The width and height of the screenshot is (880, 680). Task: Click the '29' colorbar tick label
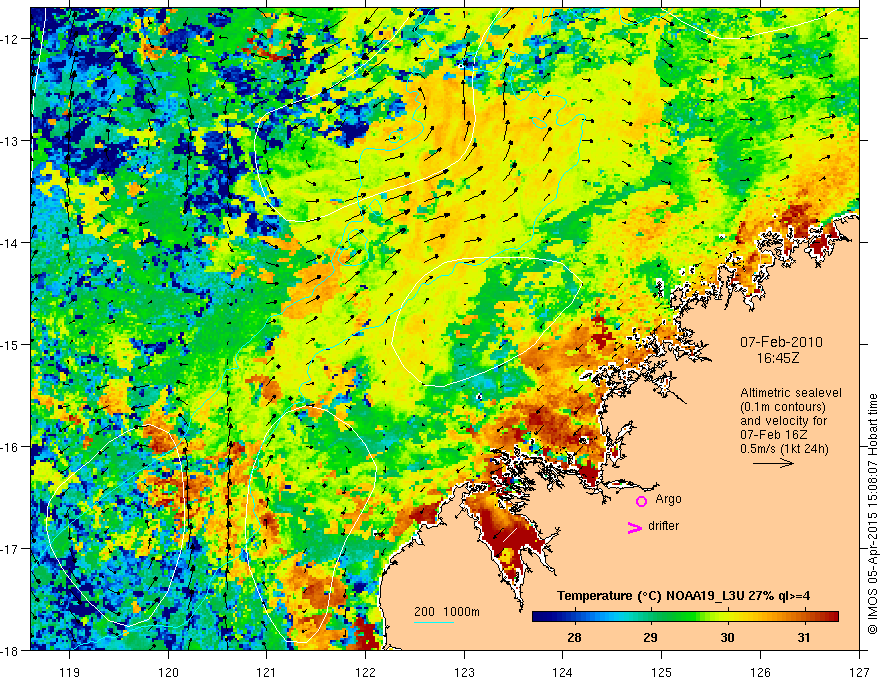pos(650,637)
